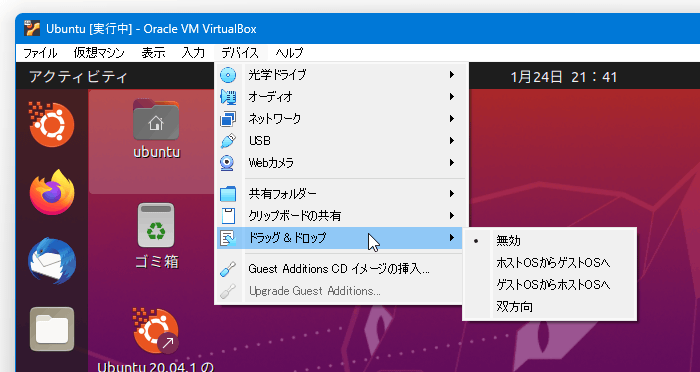This screenshot has width=700, height=372.
Task: Open the clock showing 1月24日 21:41
Action: (564, 77)
